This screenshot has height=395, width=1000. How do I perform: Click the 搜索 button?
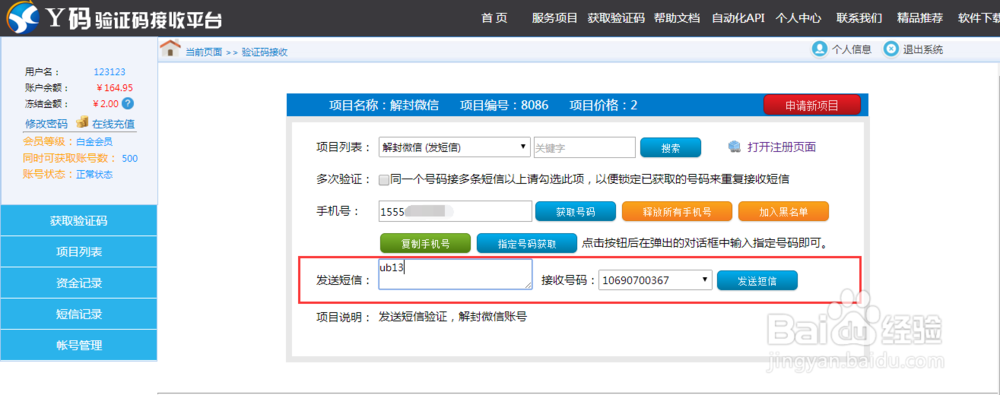tap(670, 147)
